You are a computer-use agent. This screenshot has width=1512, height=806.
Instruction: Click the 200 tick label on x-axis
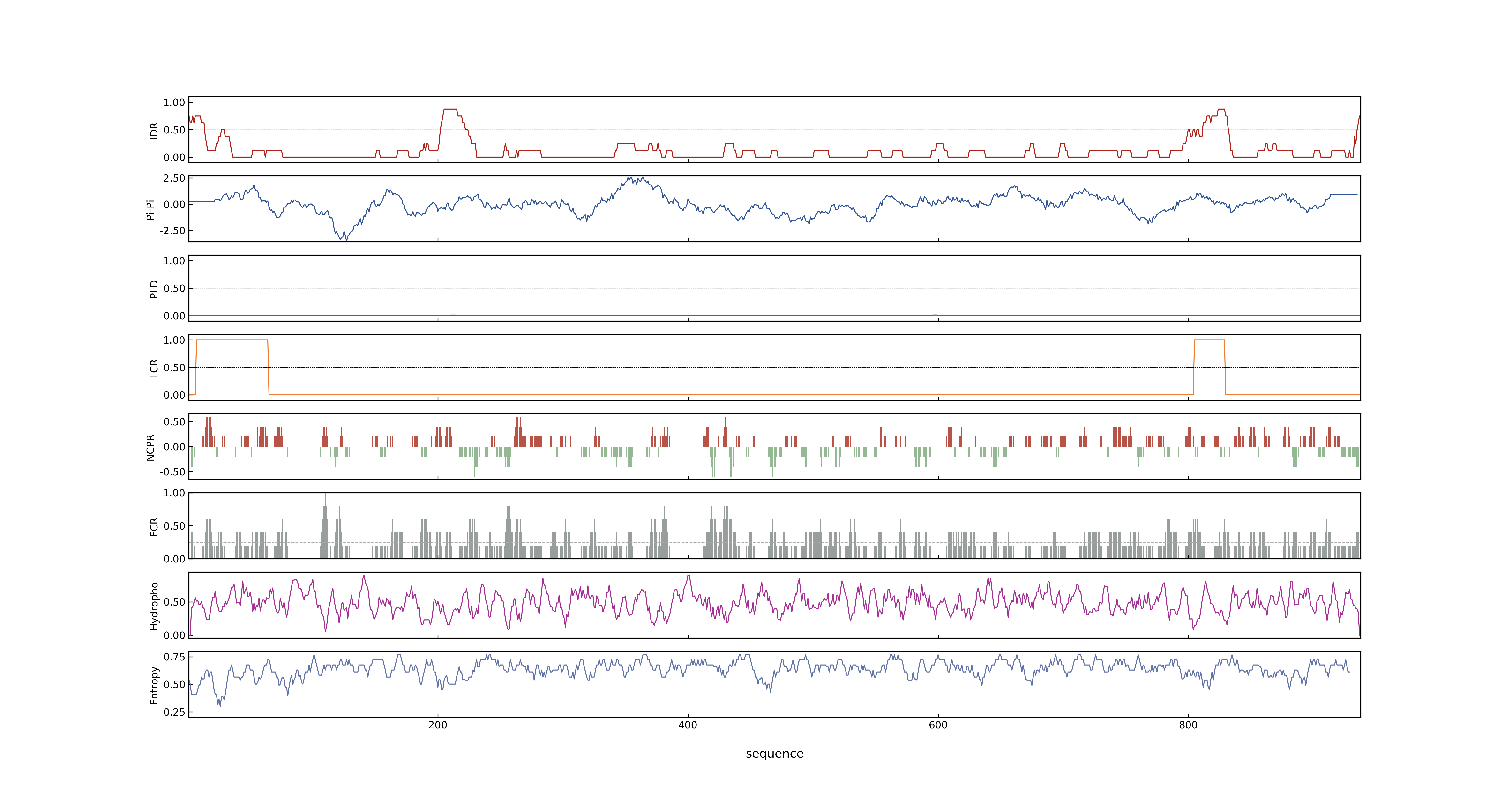(x=437, y=725)
